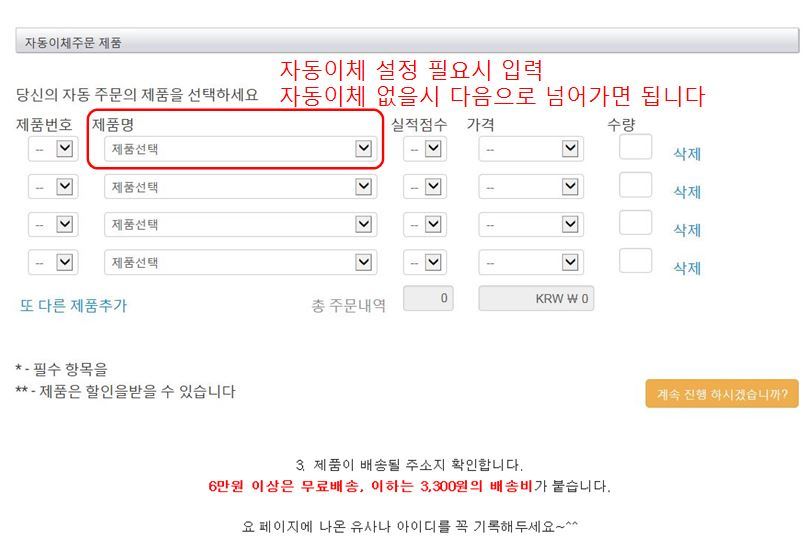Click 삭제 link in first row
The image size is (808, 560).
687,154
